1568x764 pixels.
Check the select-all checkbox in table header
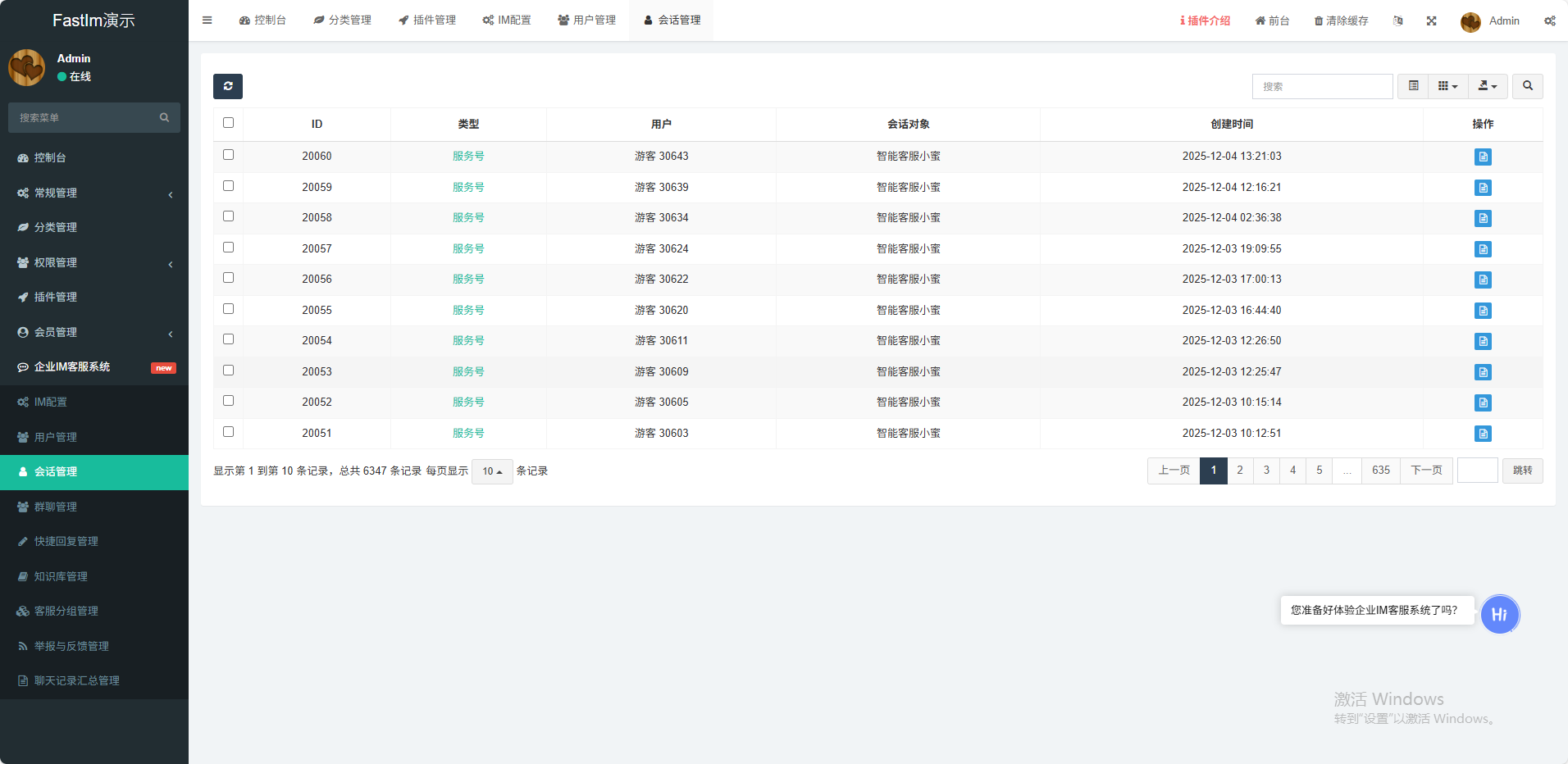228,123
